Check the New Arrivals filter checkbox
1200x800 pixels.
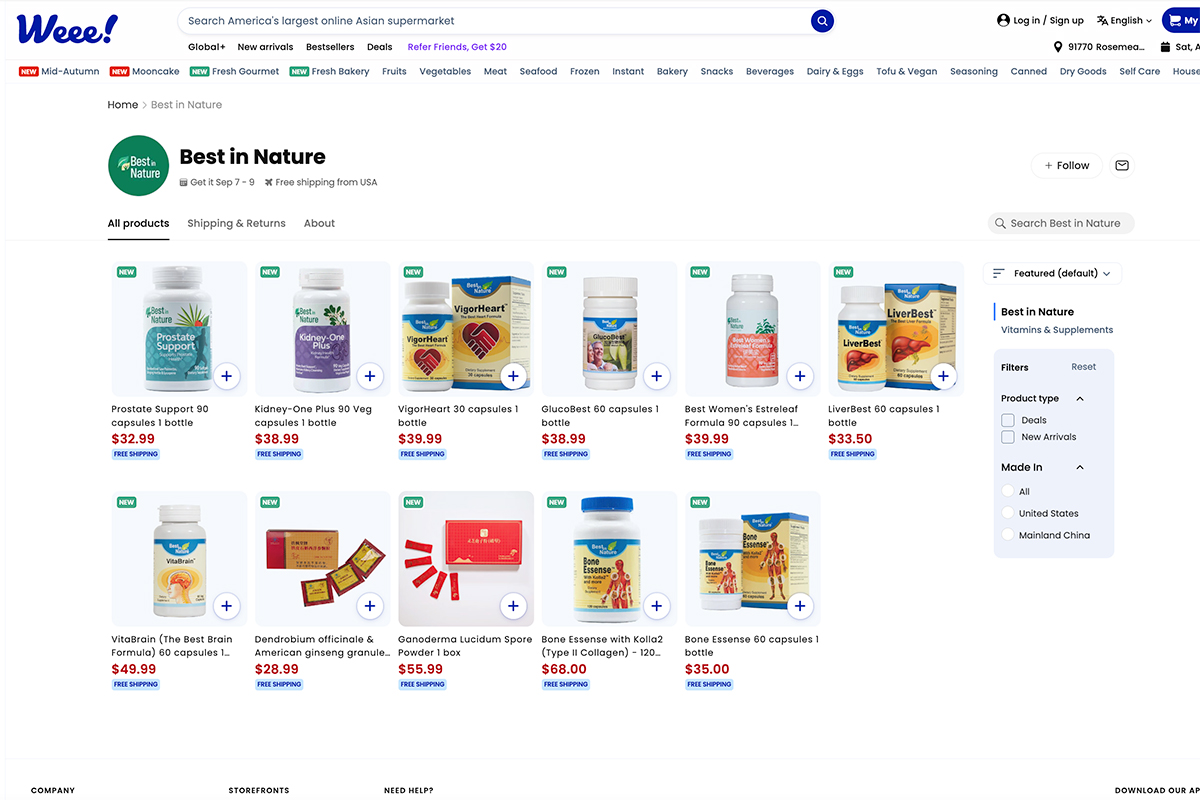(1008, 437)
